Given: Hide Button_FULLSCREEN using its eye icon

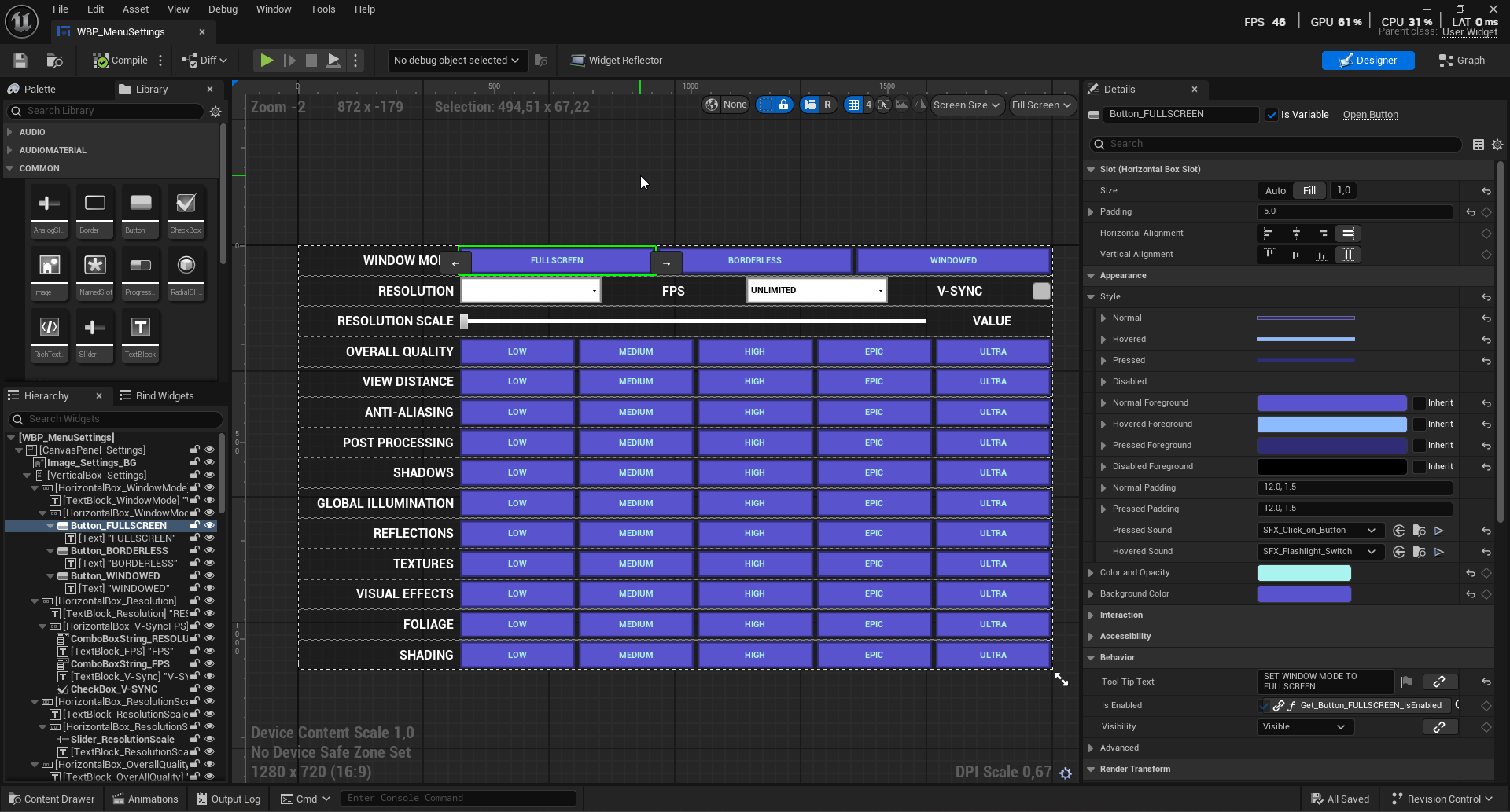Looking at the screenshot, I should [x=209, y=525].
